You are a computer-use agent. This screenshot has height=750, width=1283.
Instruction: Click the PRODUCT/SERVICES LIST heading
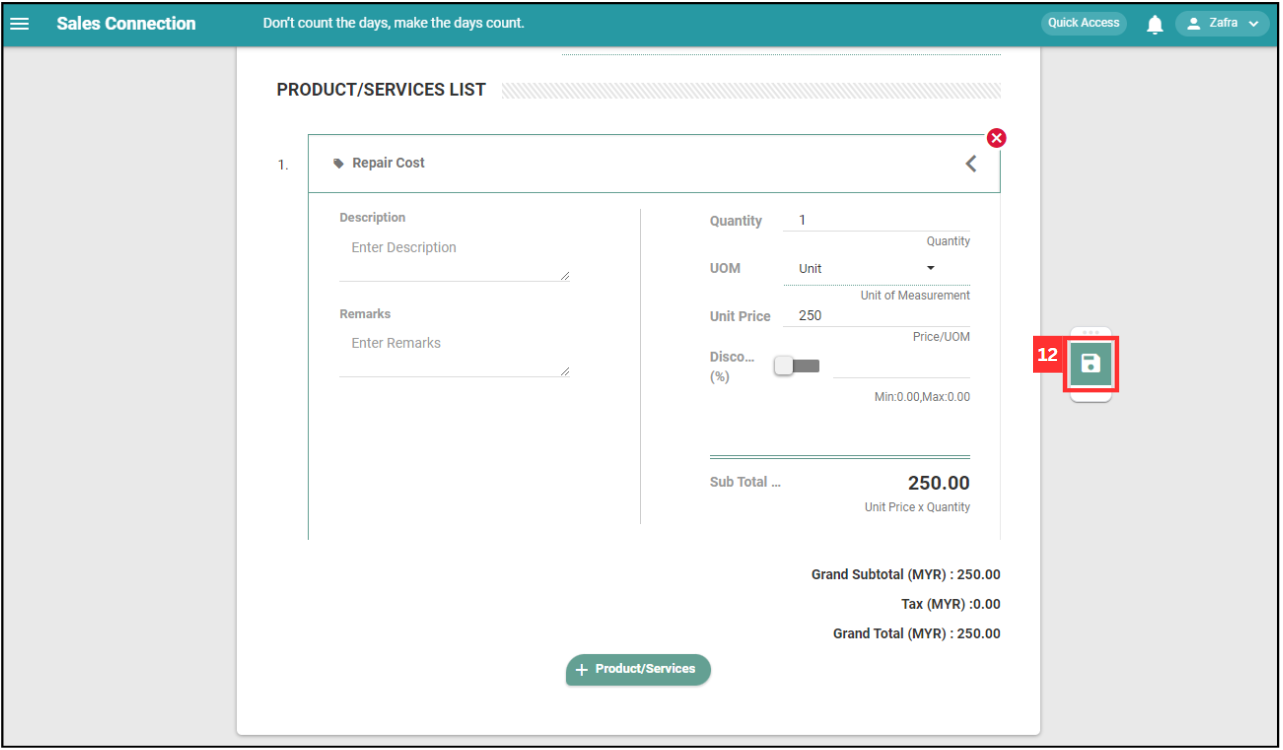[x=381, y=90]
